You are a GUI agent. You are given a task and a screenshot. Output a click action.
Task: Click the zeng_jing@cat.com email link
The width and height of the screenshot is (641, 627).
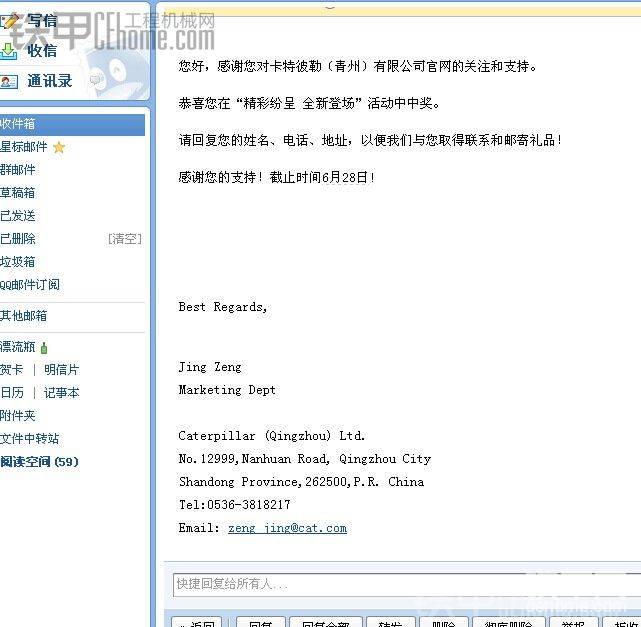pyautogui.click(x=287, y=528)
